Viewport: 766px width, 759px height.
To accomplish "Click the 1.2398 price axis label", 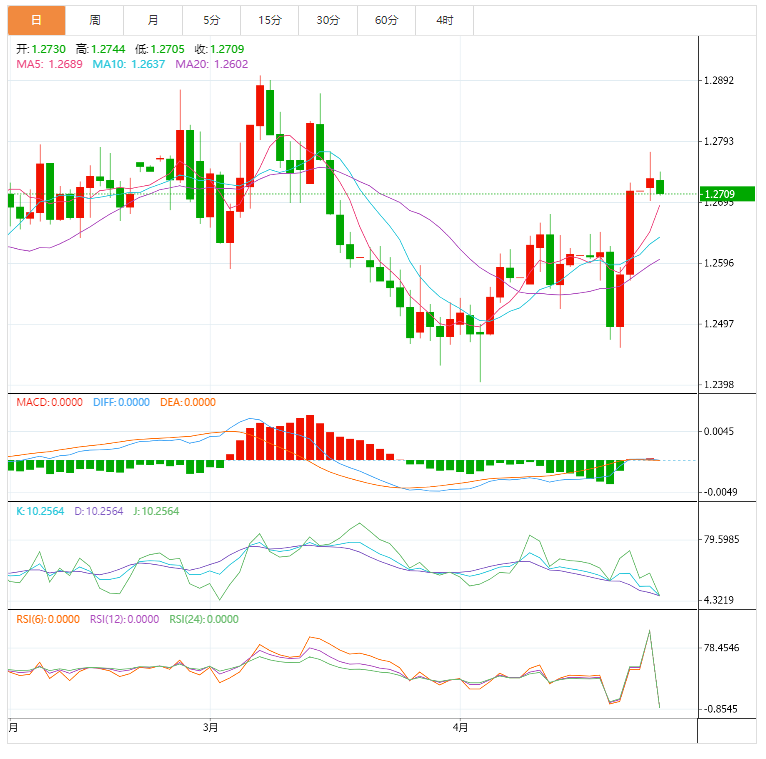I will click(x=719, y=384).
